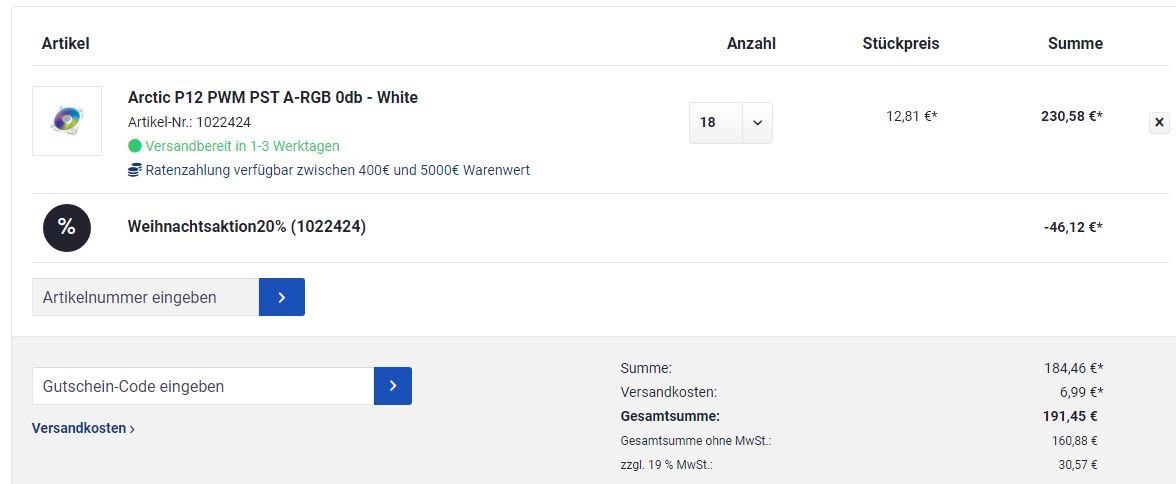1176x484 pixels.
Task: Select the Ratenzahlung verfügbar info text
Action: click(338, 170)
